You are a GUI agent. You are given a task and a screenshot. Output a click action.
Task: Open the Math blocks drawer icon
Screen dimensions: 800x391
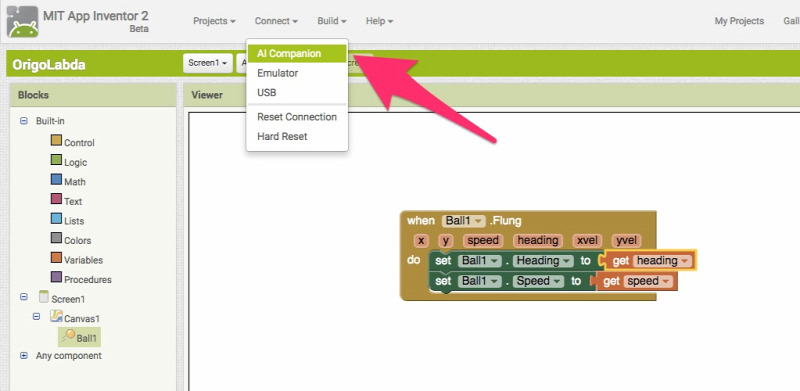click(x=56, y=180)
